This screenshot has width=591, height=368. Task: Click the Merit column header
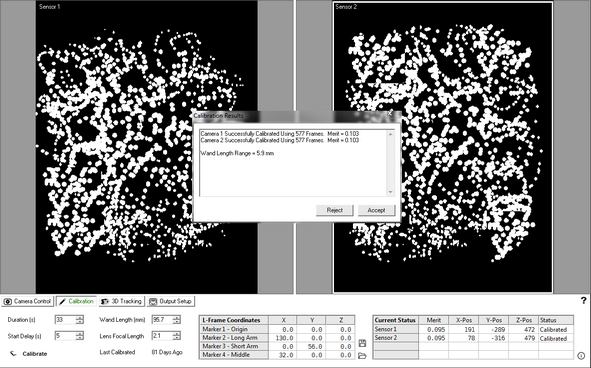[433, 320]
